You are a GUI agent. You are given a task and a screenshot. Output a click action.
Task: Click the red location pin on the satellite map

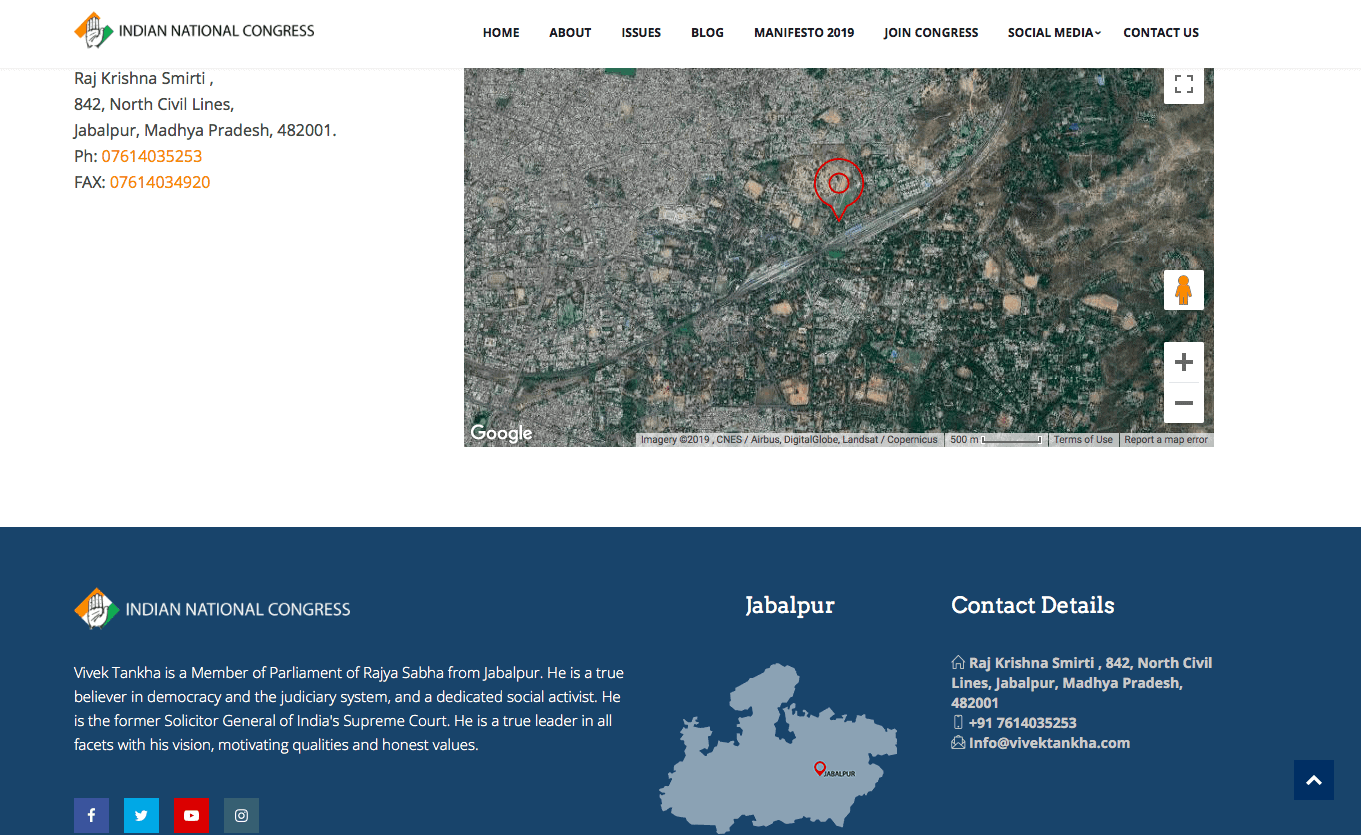pyautogui.click(x=838, y=189)
